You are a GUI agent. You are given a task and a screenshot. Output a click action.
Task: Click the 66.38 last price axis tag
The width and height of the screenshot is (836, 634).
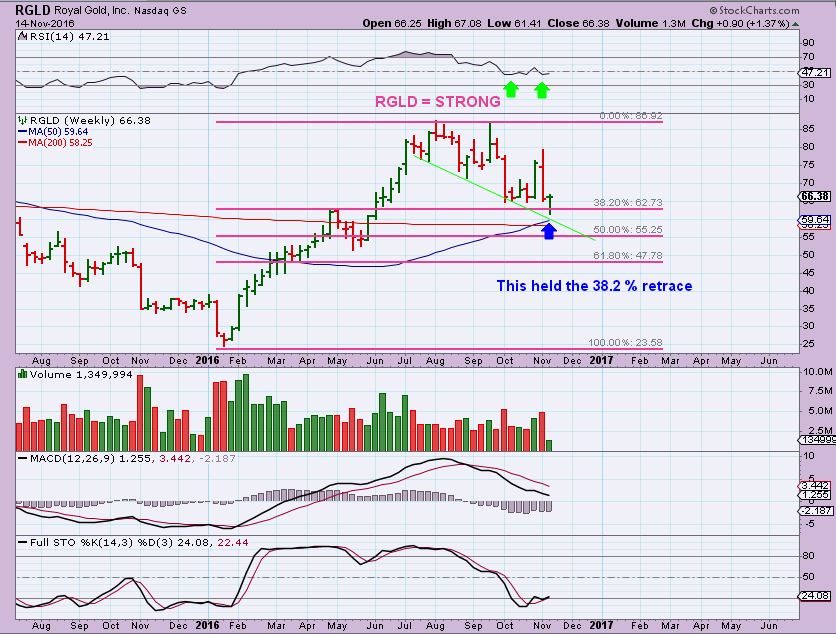tap(815, 196)
